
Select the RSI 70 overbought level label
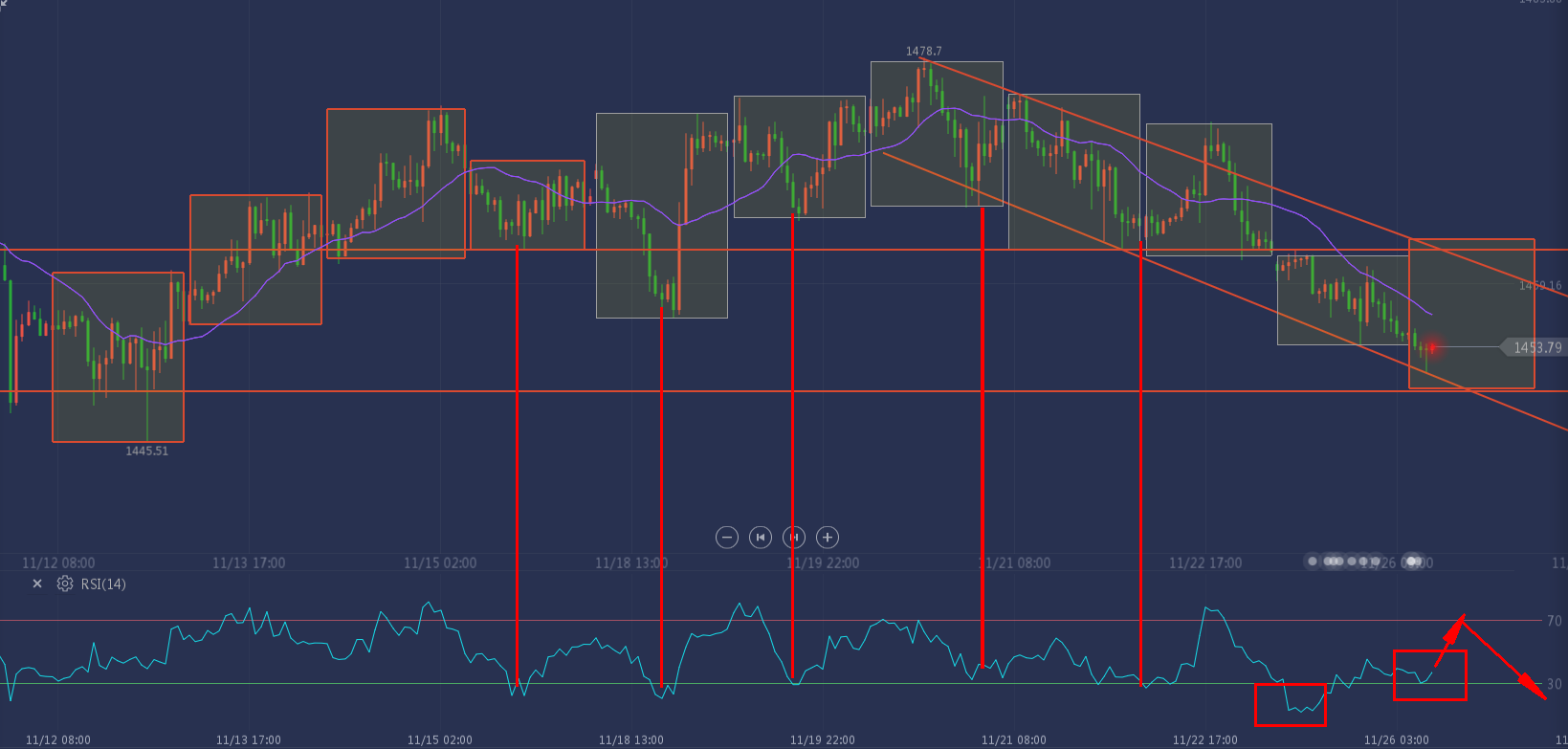pyautogui.click(x=1554, y=621)
